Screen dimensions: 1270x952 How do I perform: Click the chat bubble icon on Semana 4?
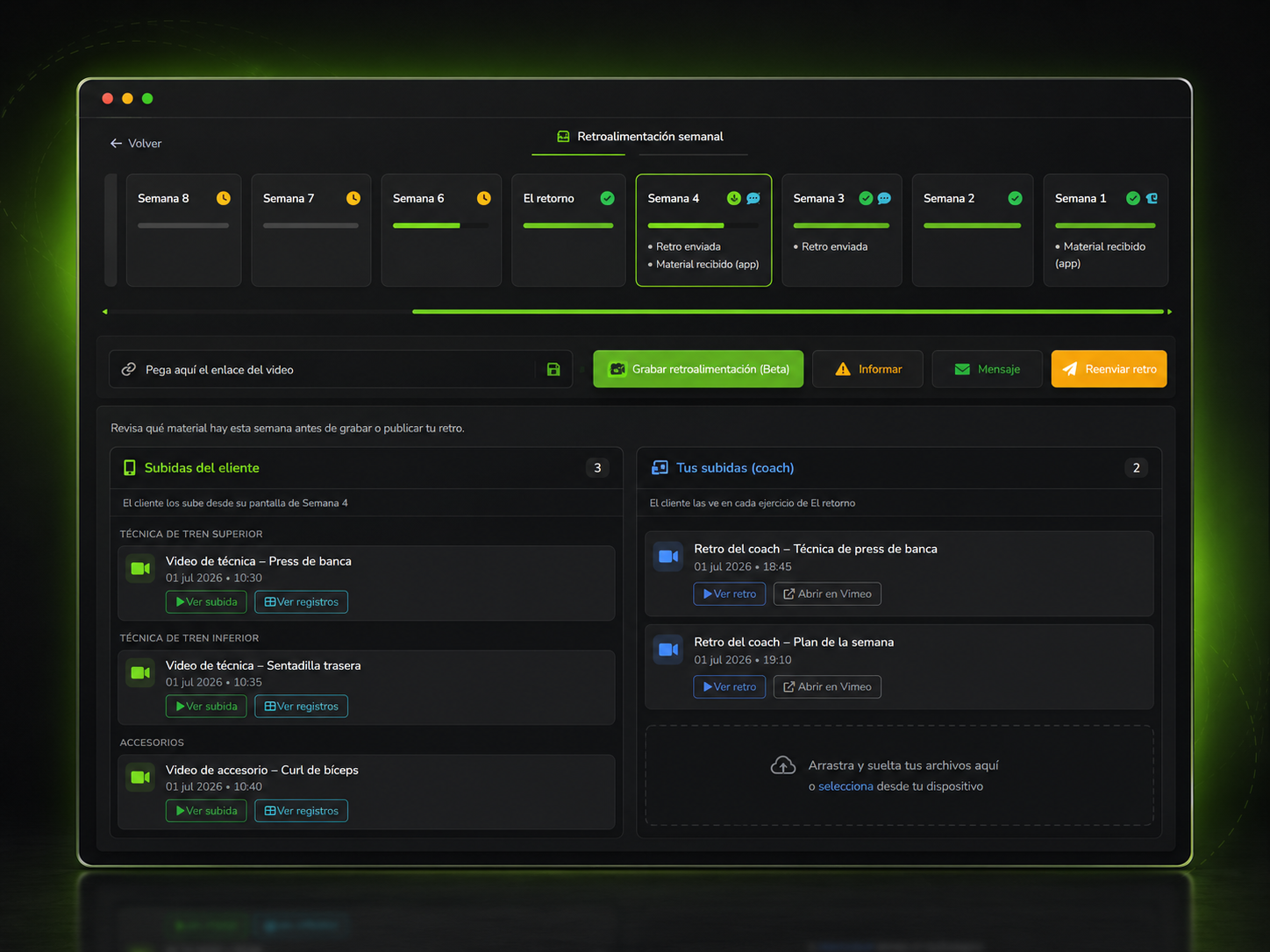click(753, 198)
